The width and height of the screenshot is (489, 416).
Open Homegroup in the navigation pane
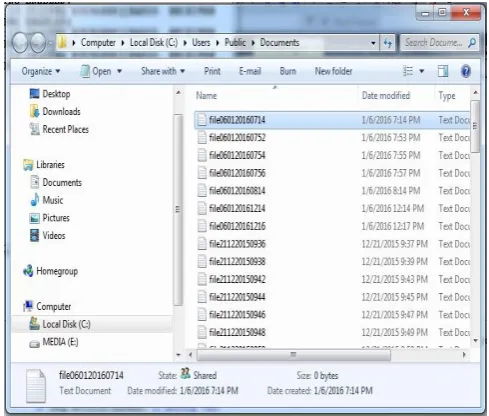click(x=57, y=271)
